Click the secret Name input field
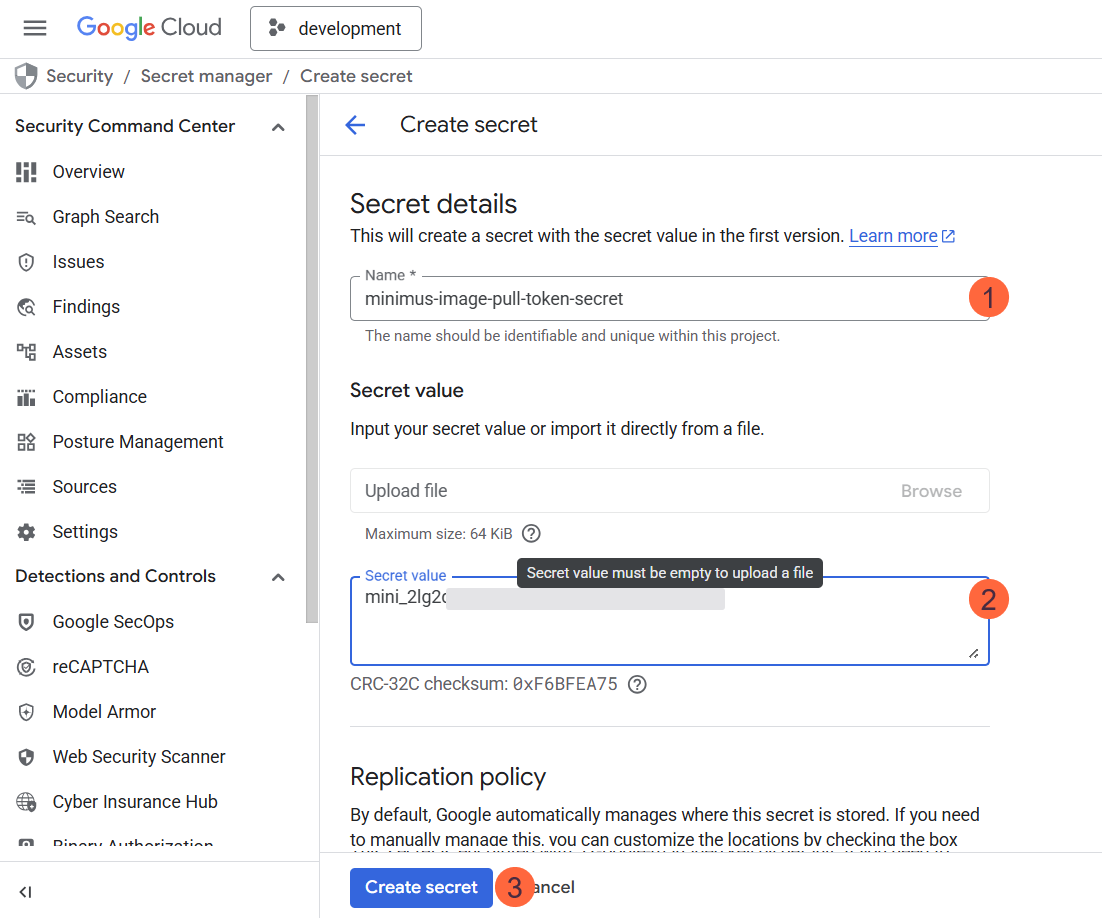1102x918 pixels. pyautogui.click(x=600, y=298)
